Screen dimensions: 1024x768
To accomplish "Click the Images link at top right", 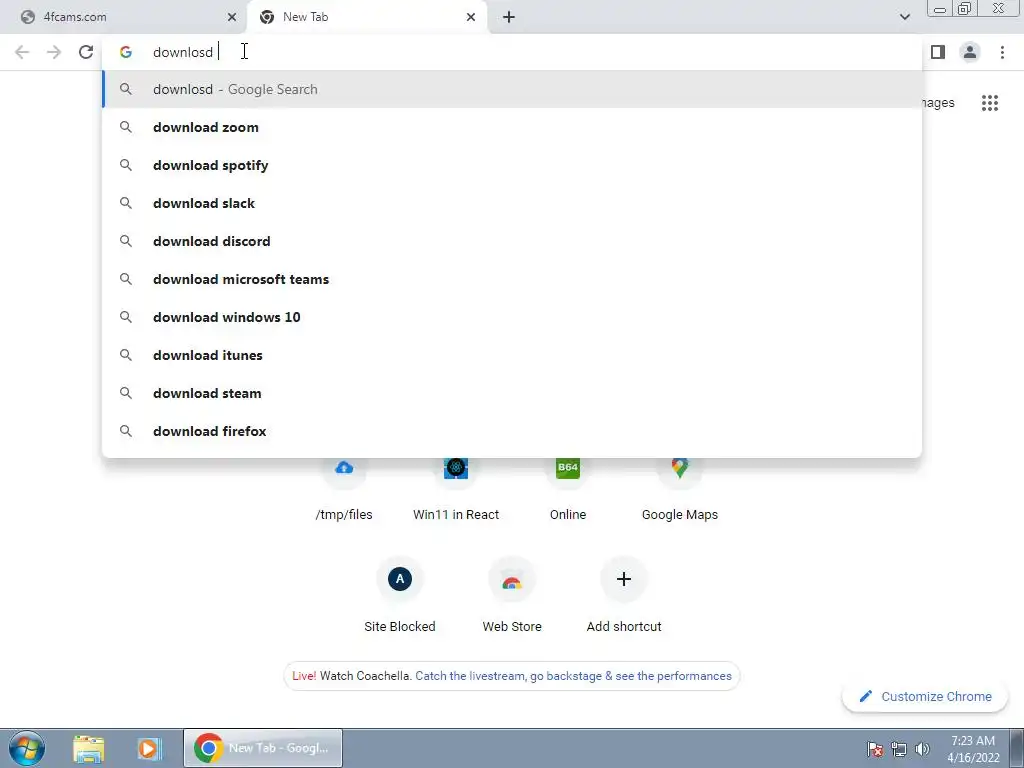I will [x=938, y=103].
